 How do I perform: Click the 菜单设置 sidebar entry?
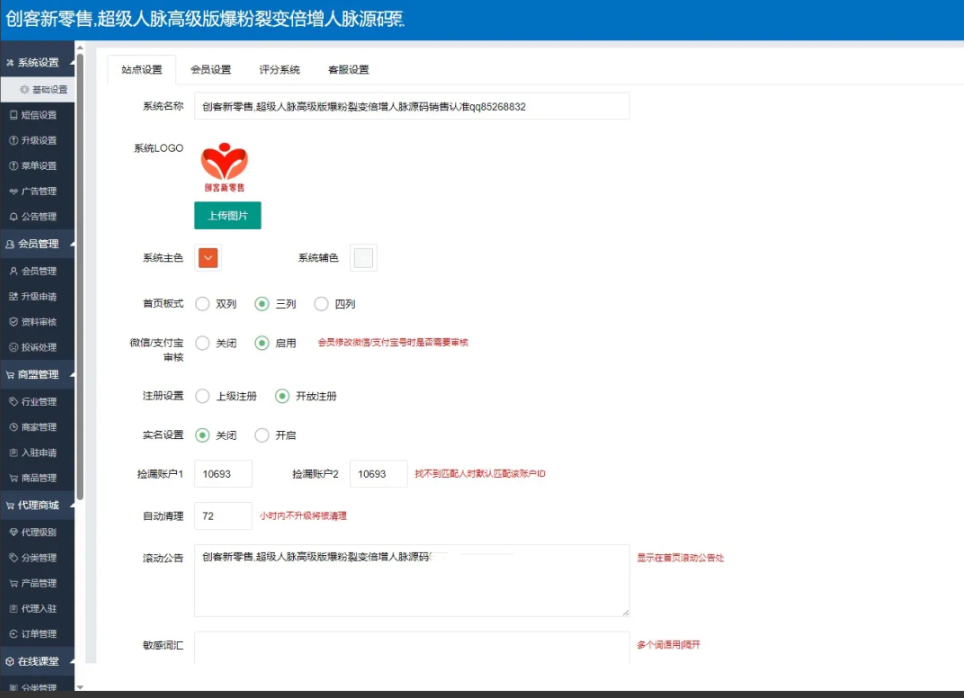pyautogui.click(x=38, y=165)
